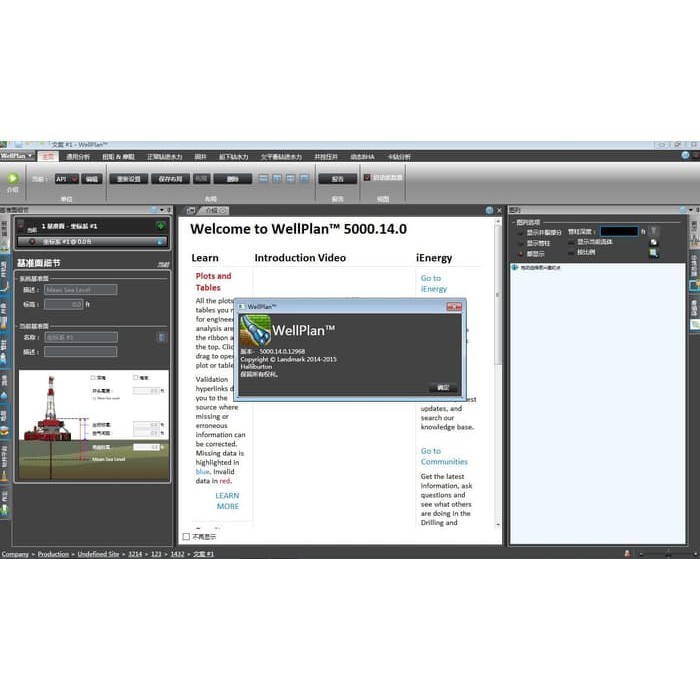700x700 pixels.
Task: Tick the second checkbox above rig diagram fields
Action: point(135,378)
